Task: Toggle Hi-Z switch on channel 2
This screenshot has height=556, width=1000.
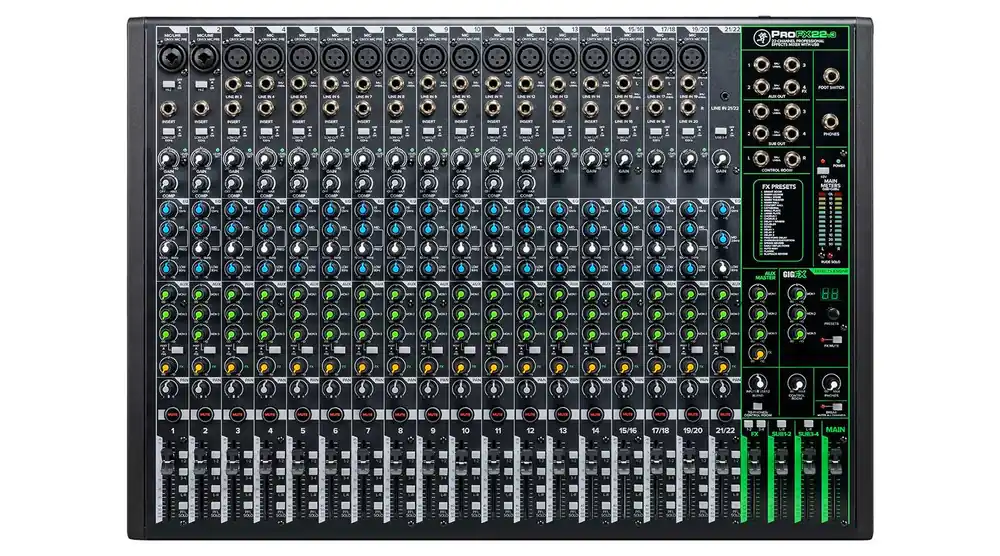Action: [201, 84]
